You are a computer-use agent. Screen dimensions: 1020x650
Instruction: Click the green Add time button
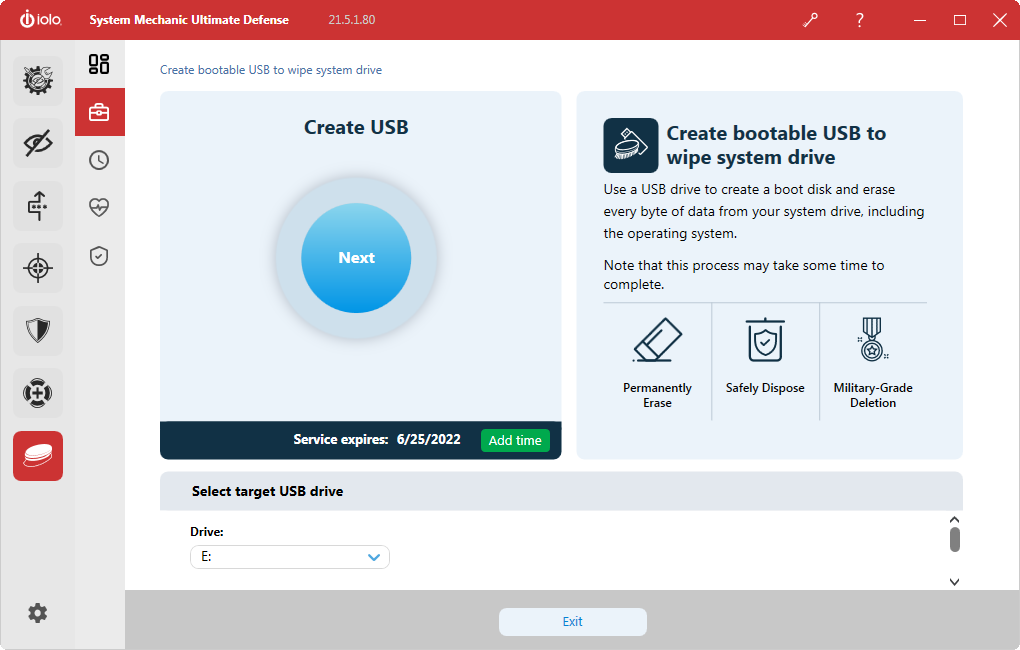click(515, 440)
